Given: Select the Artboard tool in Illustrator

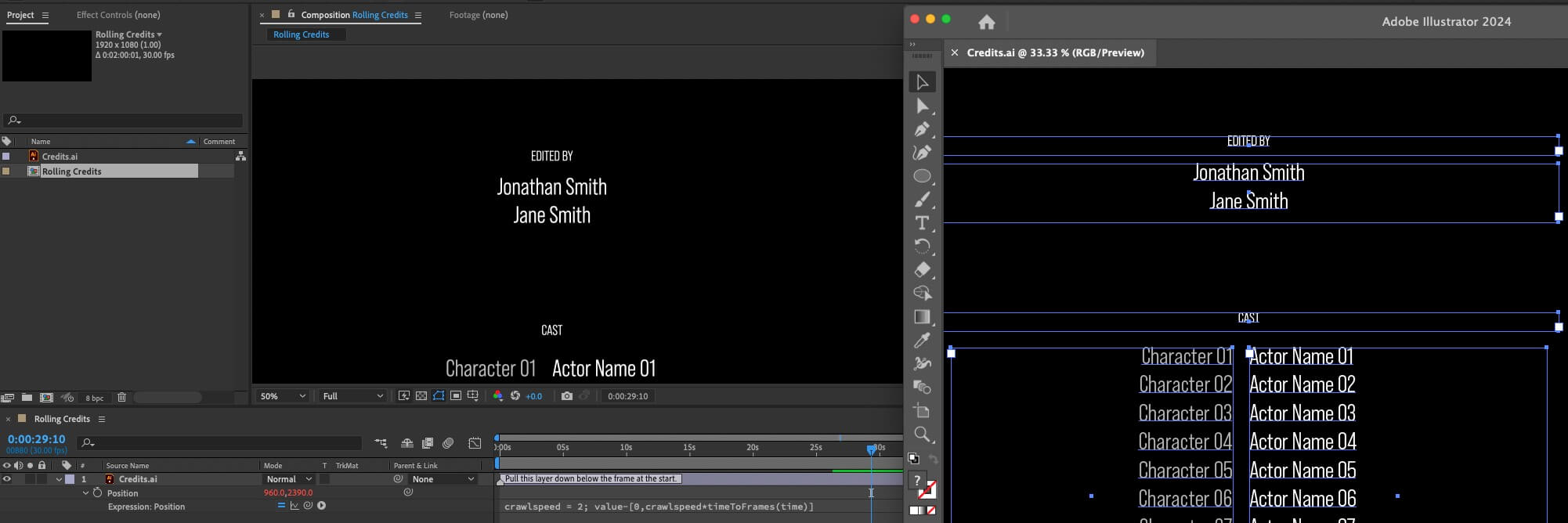Looking at the screenshot, I should click(x=922, y=410).
